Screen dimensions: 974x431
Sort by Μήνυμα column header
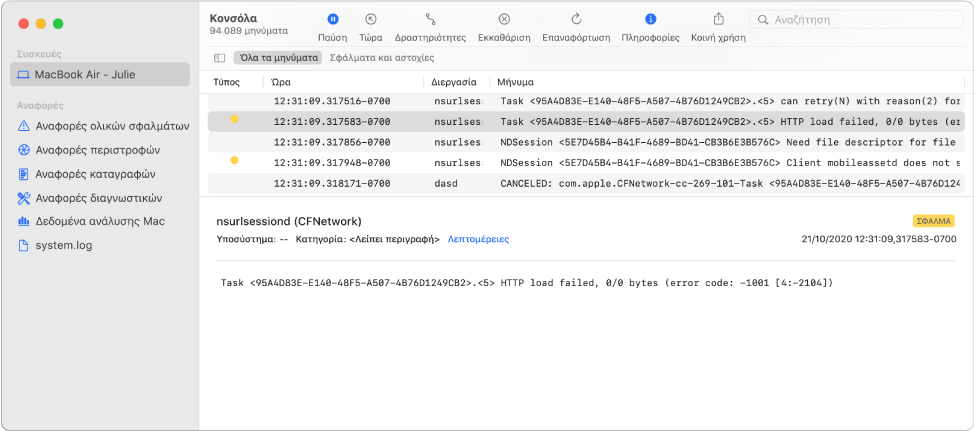[515, 82]
